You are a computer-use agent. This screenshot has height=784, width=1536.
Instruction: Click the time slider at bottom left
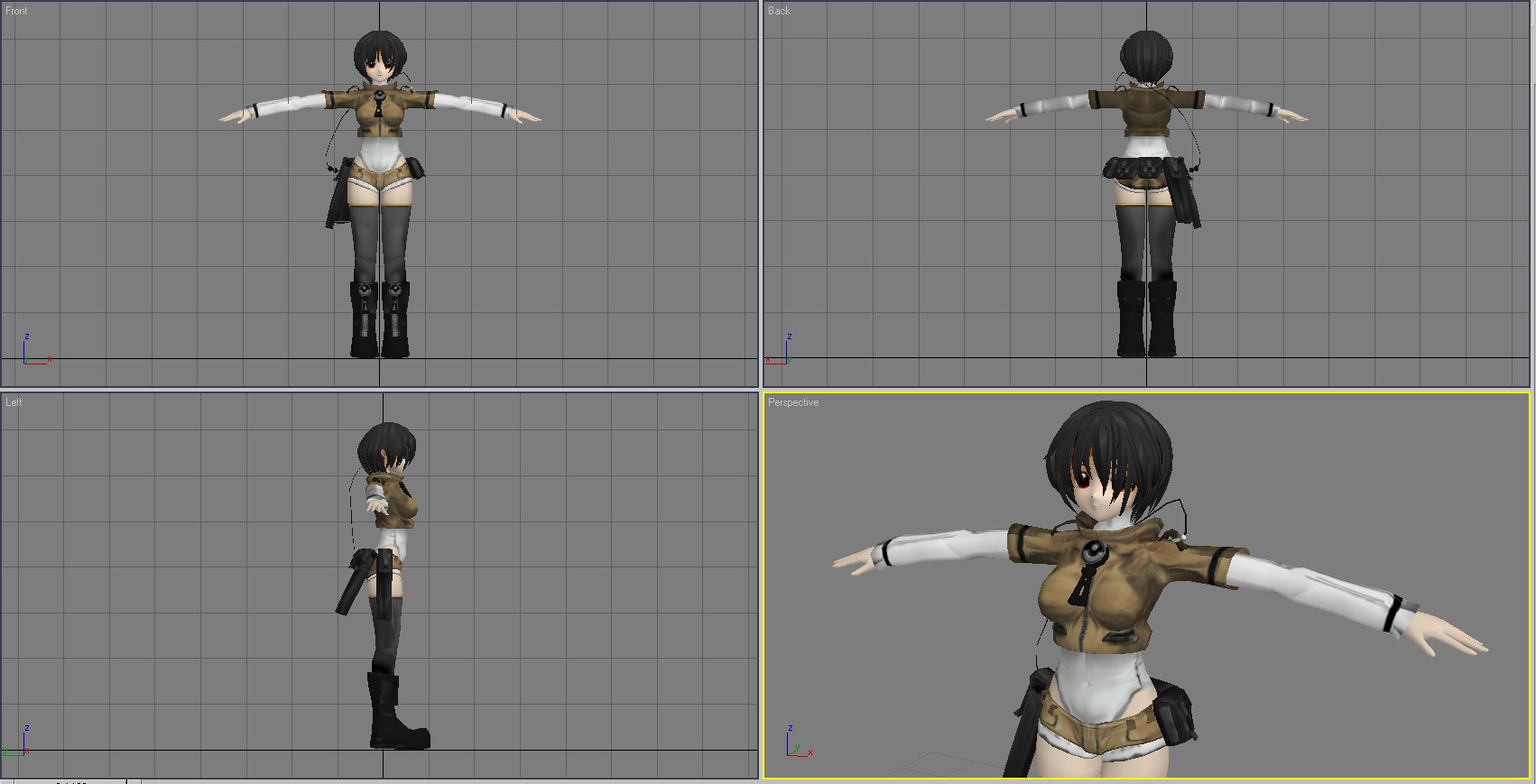(70, 780)
